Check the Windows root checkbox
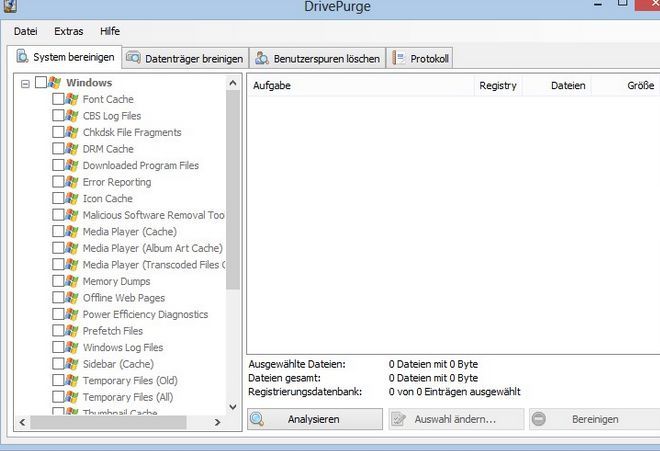This screenshot has height=451, width=660. pyautogui.click(x=41, y=82)
